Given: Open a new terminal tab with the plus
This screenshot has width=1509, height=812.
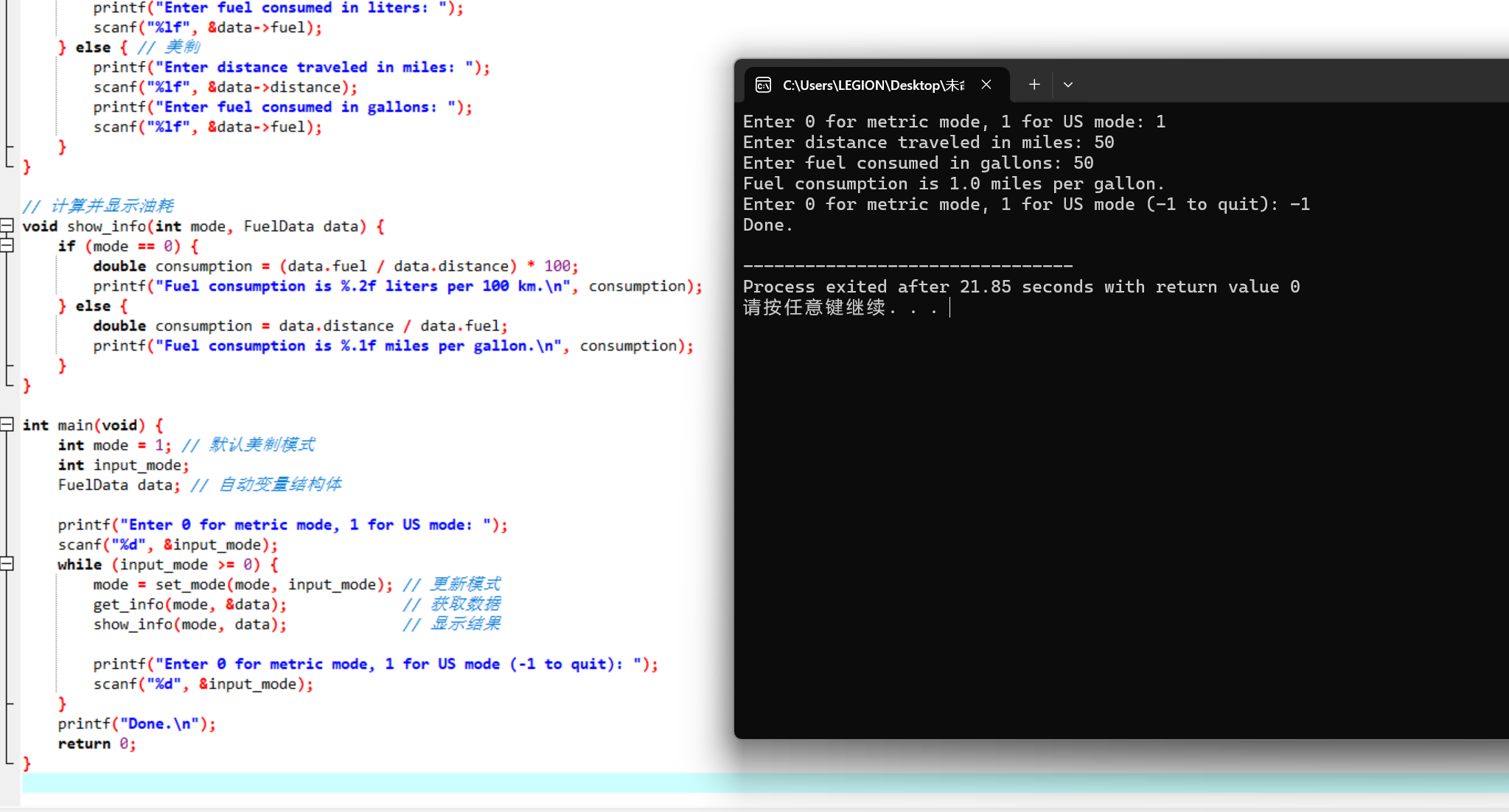Looking at the screenshot, I should 1034,85.
